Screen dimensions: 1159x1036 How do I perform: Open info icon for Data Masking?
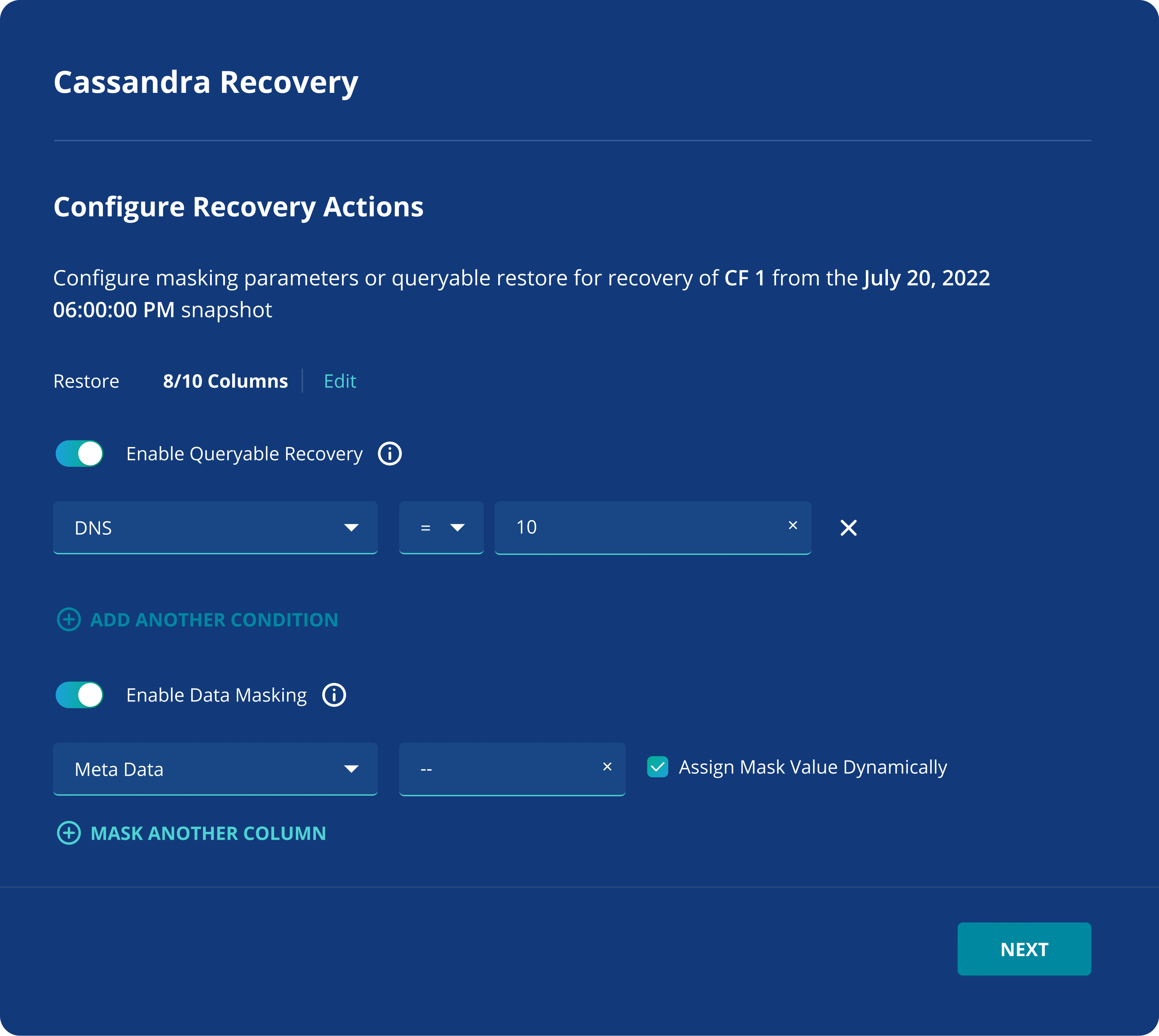click(x=334, y=695)
